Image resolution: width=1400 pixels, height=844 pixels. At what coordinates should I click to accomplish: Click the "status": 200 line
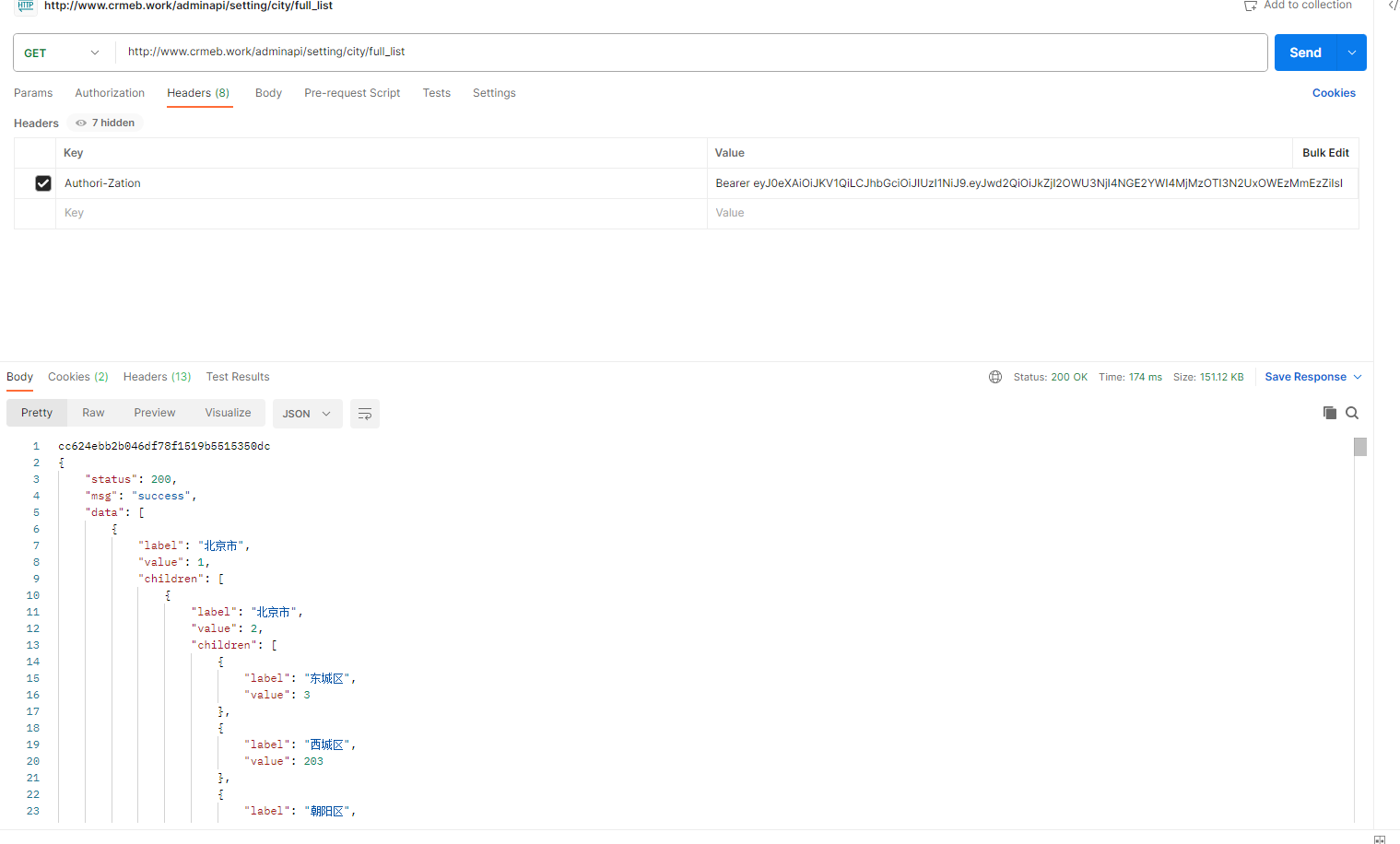(131, 479)
